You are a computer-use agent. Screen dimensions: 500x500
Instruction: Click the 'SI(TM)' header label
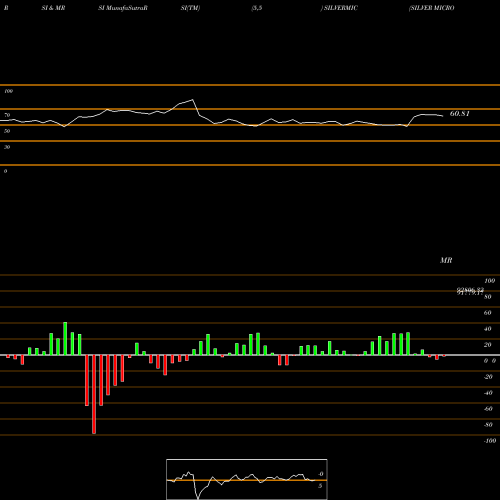[x=190, y=8]
